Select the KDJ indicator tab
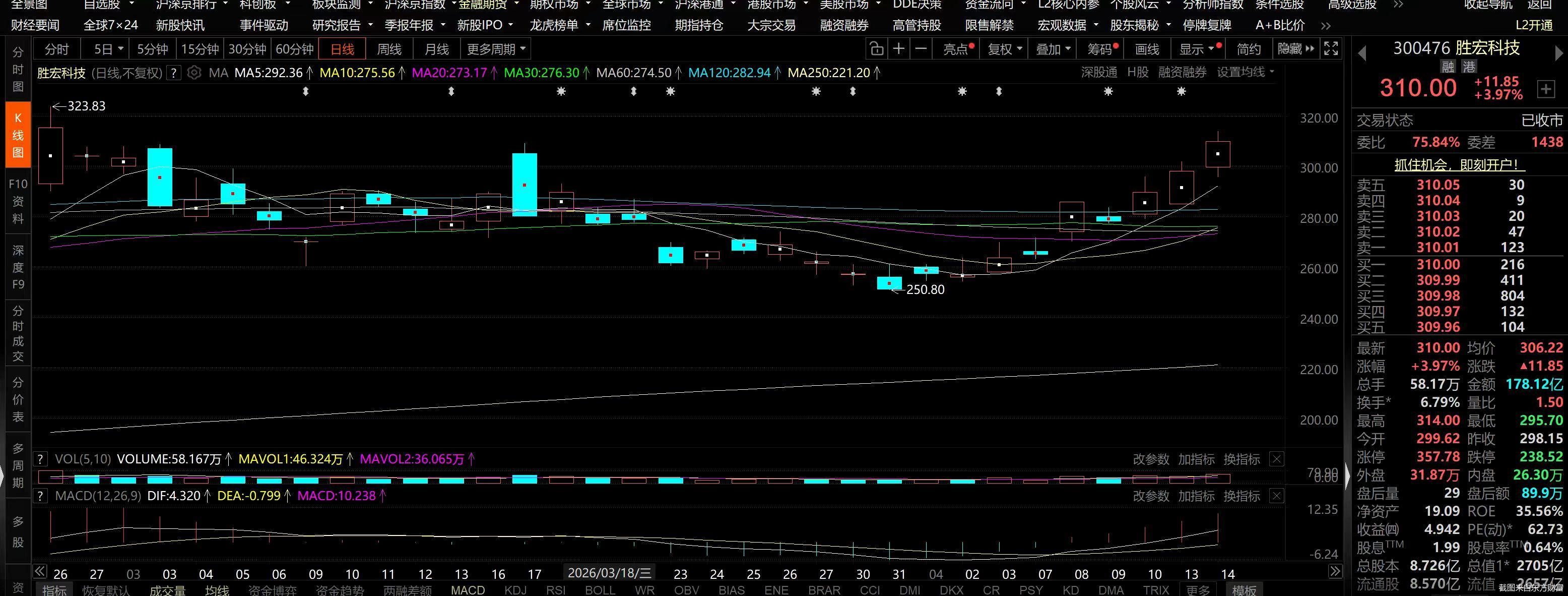Viewport: 1568px width, 596px height. tap(515, 590)
